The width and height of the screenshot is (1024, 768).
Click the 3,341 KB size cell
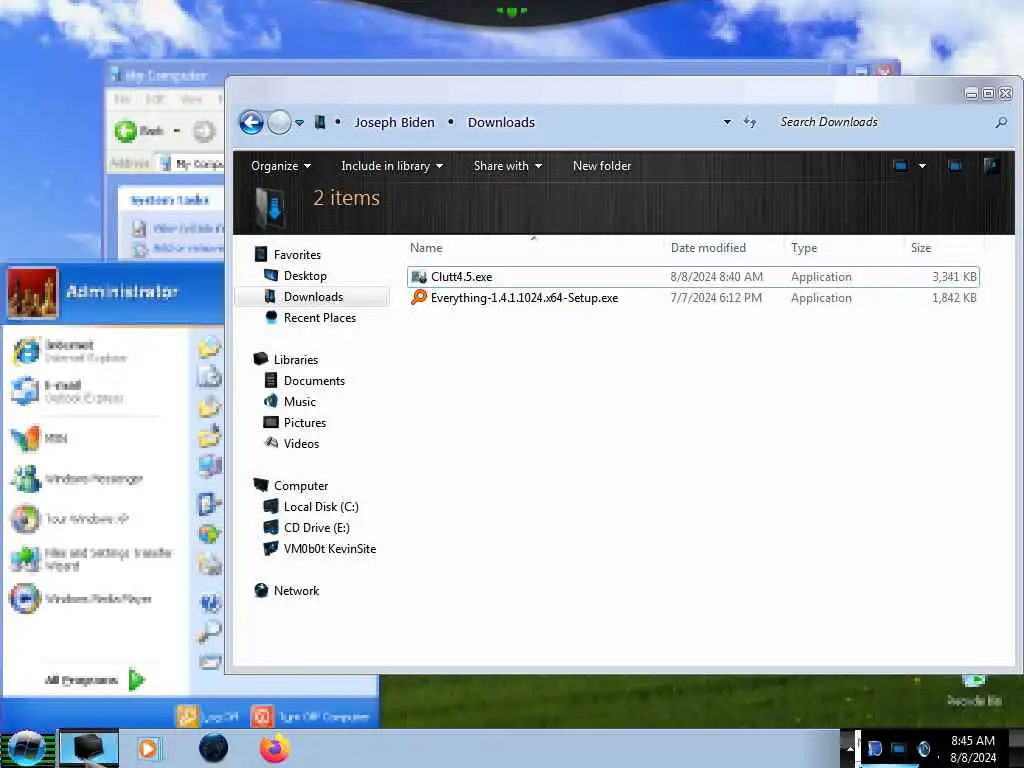(x=954, y=277)
